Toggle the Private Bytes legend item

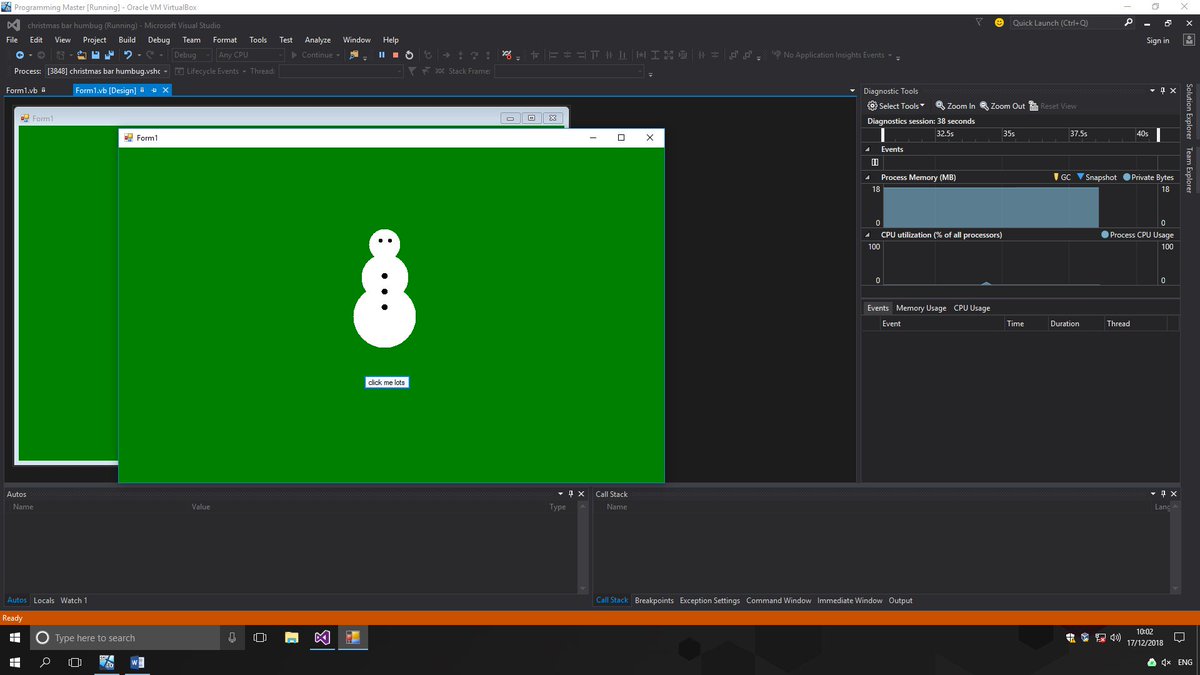1148,177
